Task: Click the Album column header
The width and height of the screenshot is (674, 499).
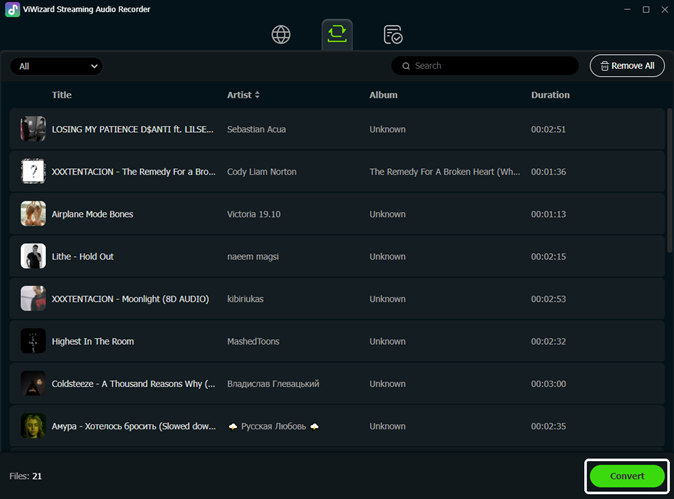Action: click(x=383, y=95)
